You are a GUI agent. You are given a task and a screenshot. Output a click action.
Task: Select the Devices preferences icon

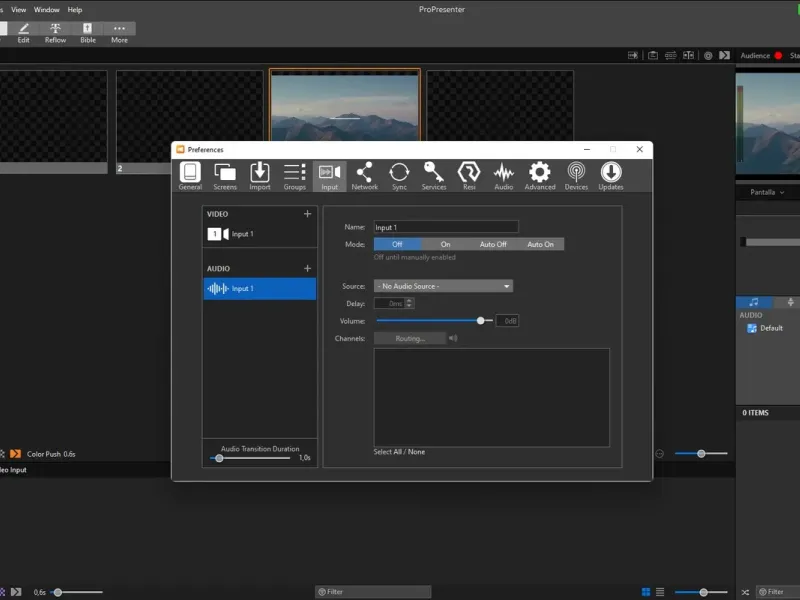coord(576,177)
